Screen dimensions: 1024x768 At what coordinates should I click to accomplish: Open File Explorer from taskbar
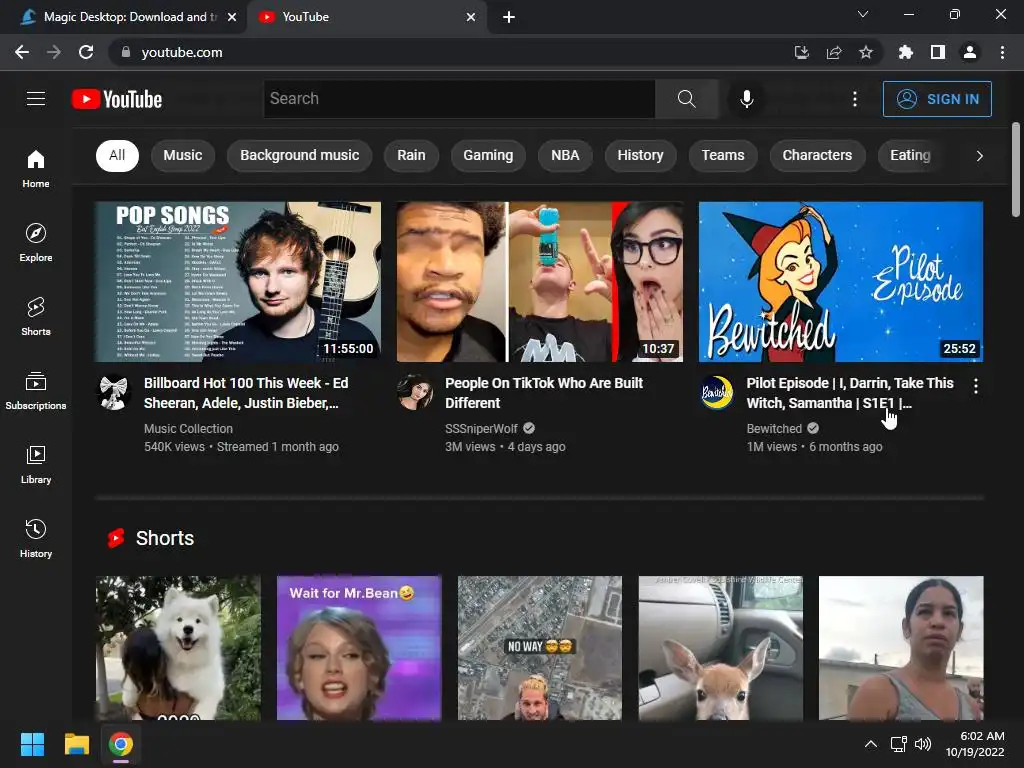pyautogui.click(x=76, y=744)
